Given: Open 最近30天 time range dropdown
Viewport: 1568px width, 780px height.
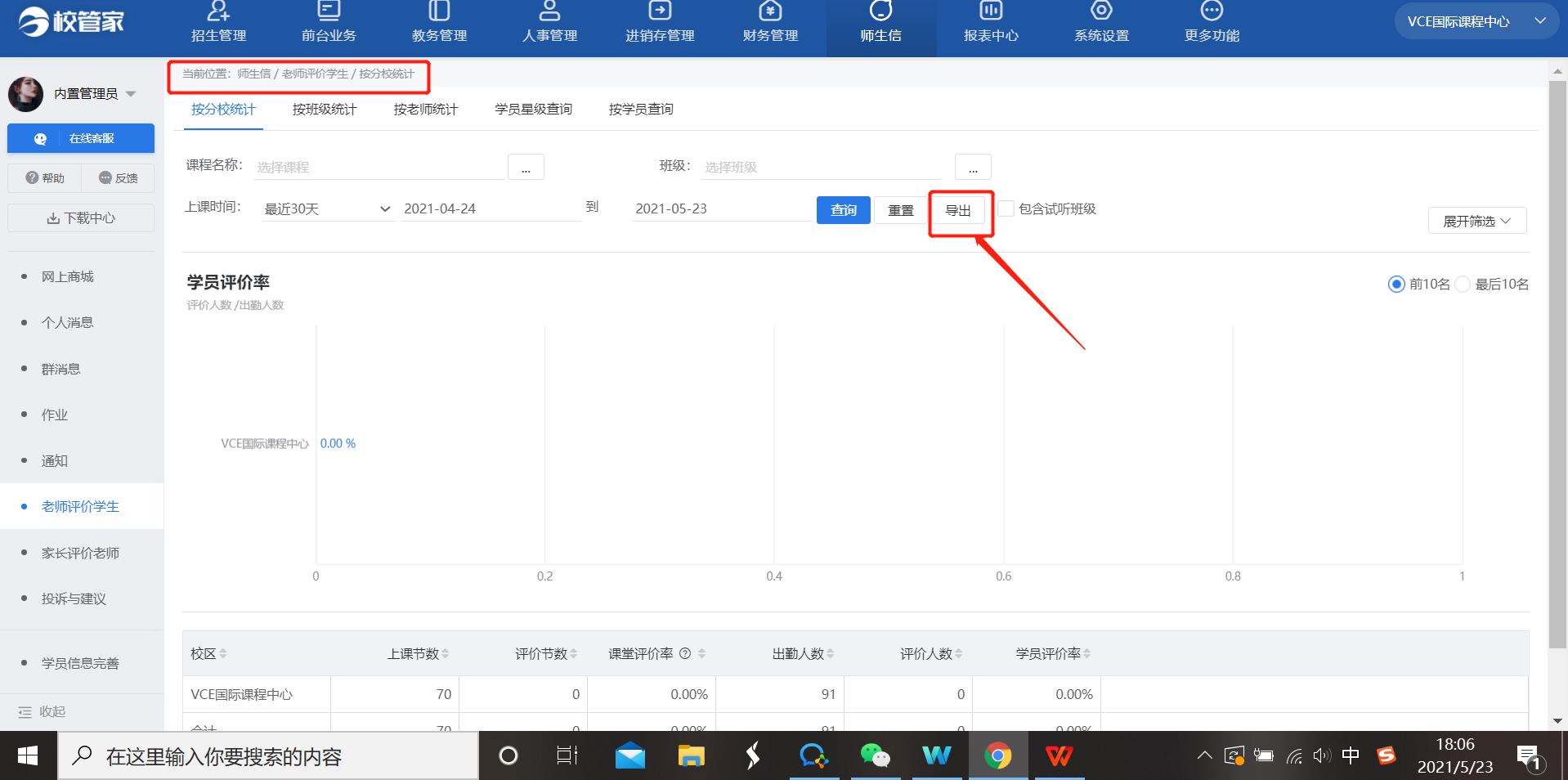Looking at the screenshot, I should click(x=327, y=208).
